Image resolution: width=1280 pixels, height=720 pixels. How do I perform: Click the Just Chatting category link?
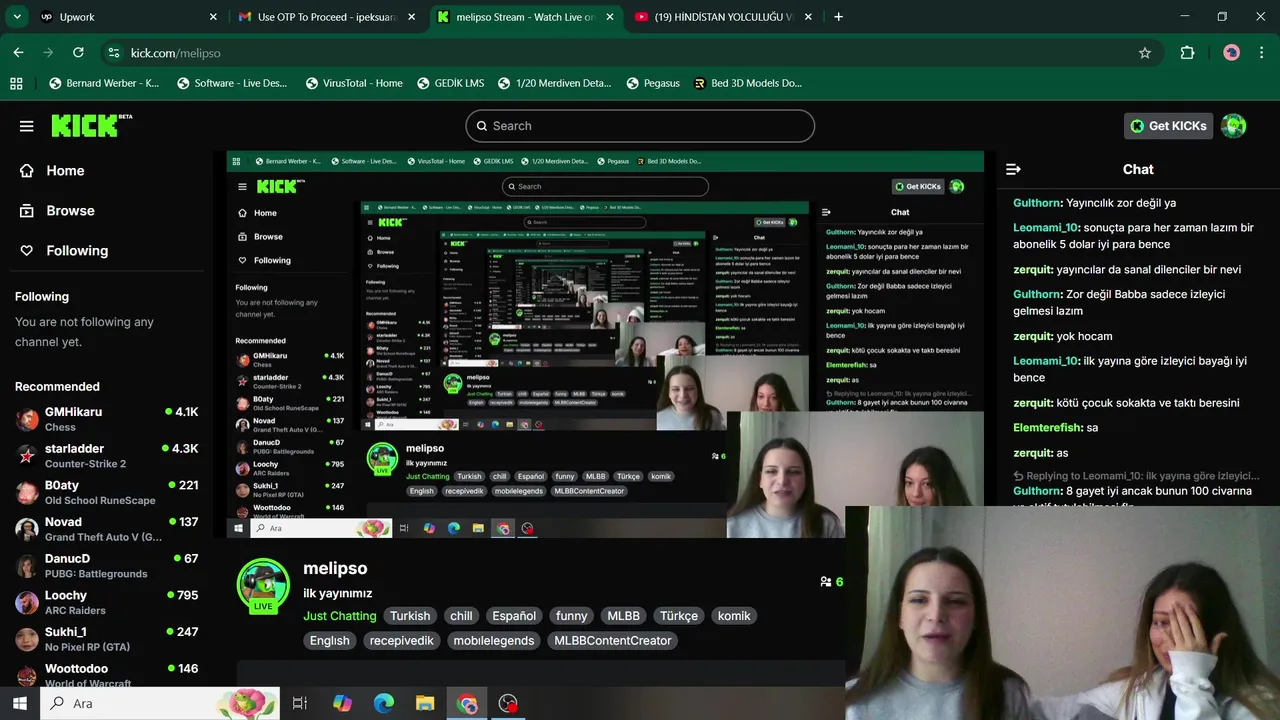tap(340, 616)
